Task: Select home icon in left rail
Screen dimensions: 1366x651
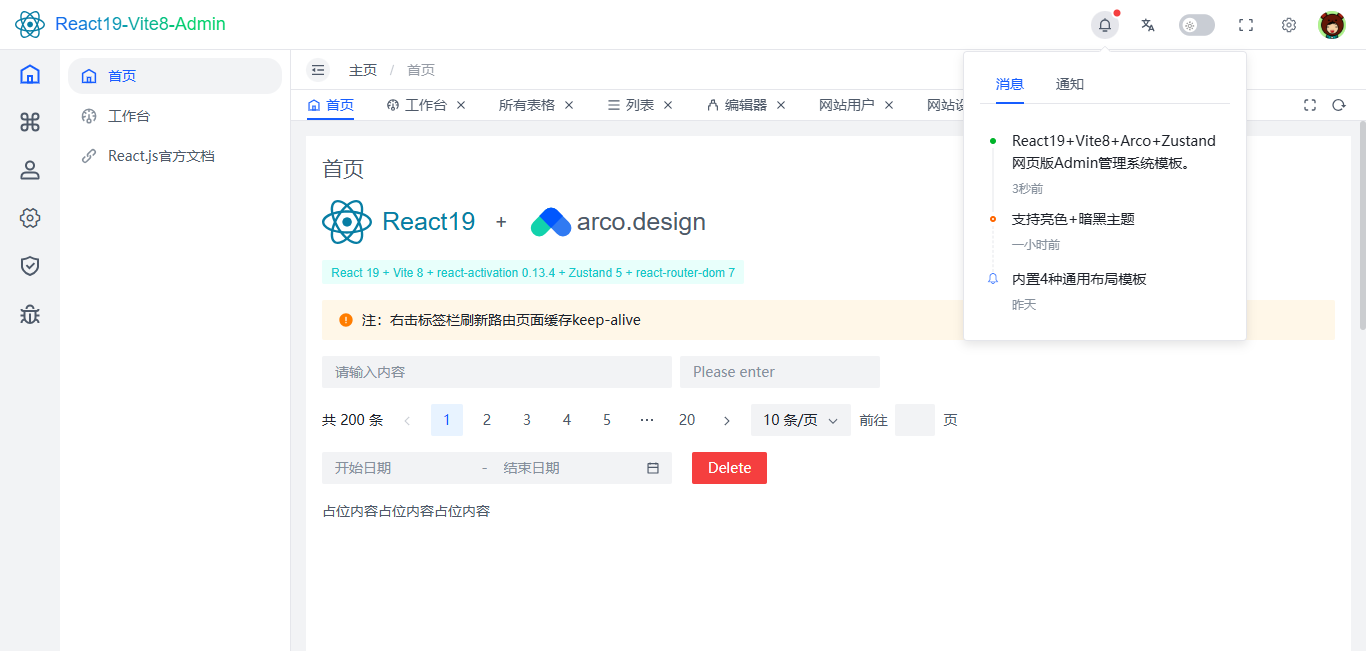Action: click(30, 74)
